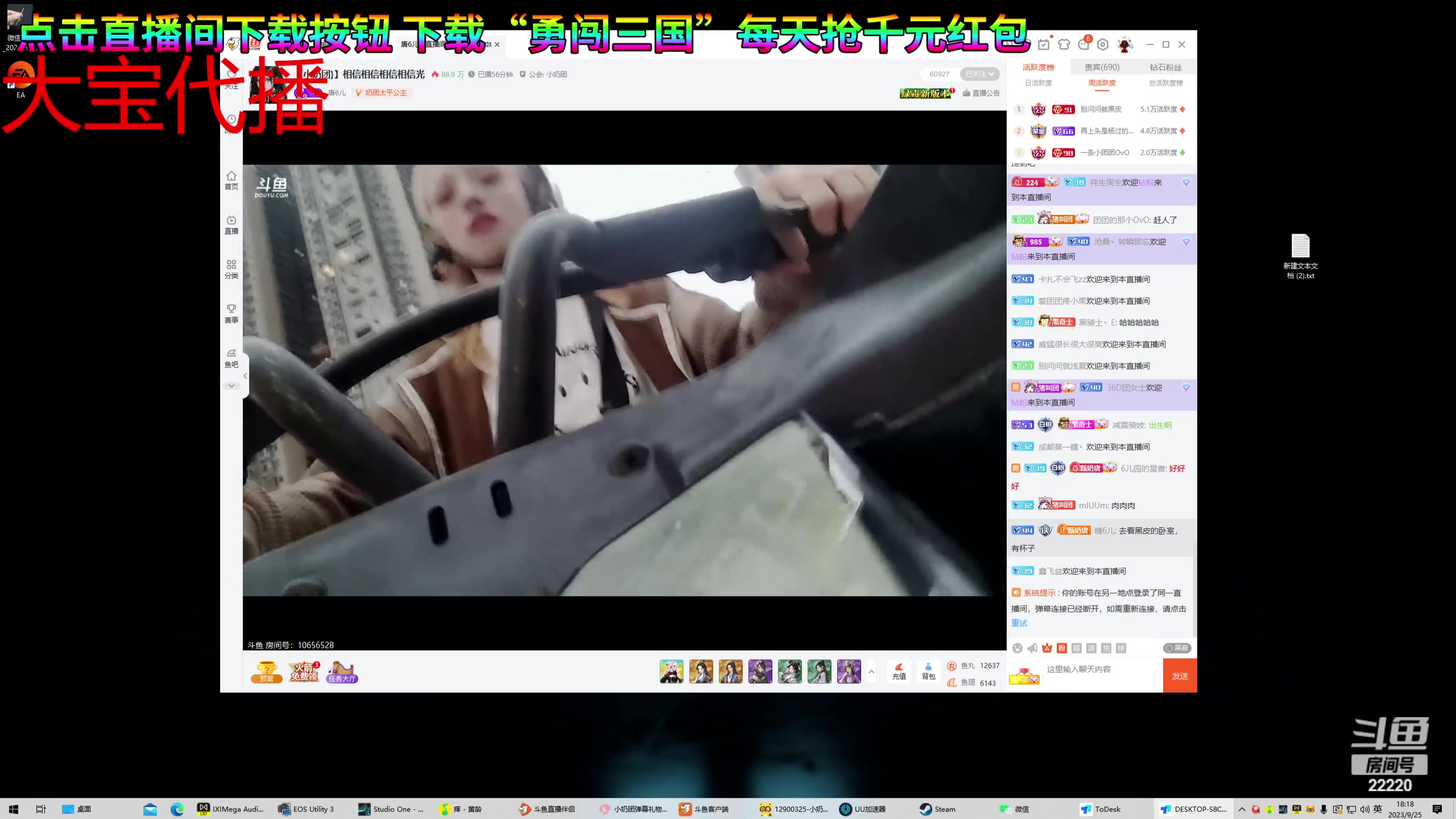Select the 日活跃度 sub-tab
Screen dimensions: 1456x819
[x=1039, y=83]
